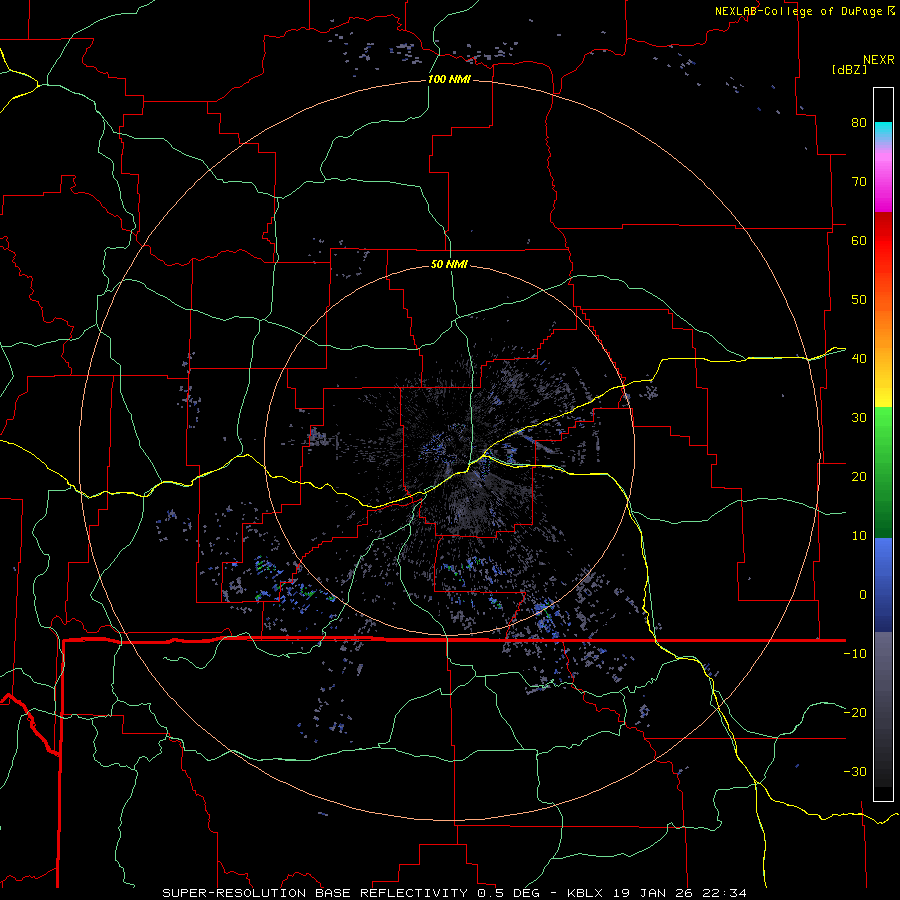Click the 50 value on the dBZ scale
900x900 pixels.
tap(859, 300)
